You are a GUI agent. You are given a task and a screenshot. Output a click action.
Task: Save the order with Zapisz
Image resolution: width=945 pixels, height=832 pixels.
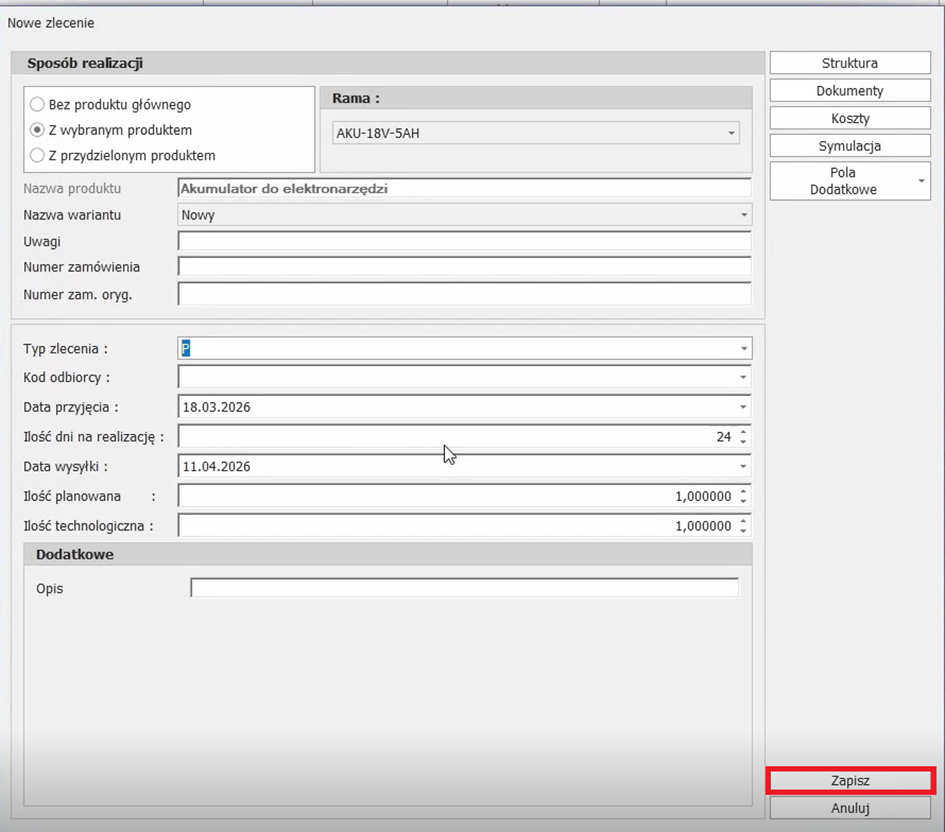850,780
